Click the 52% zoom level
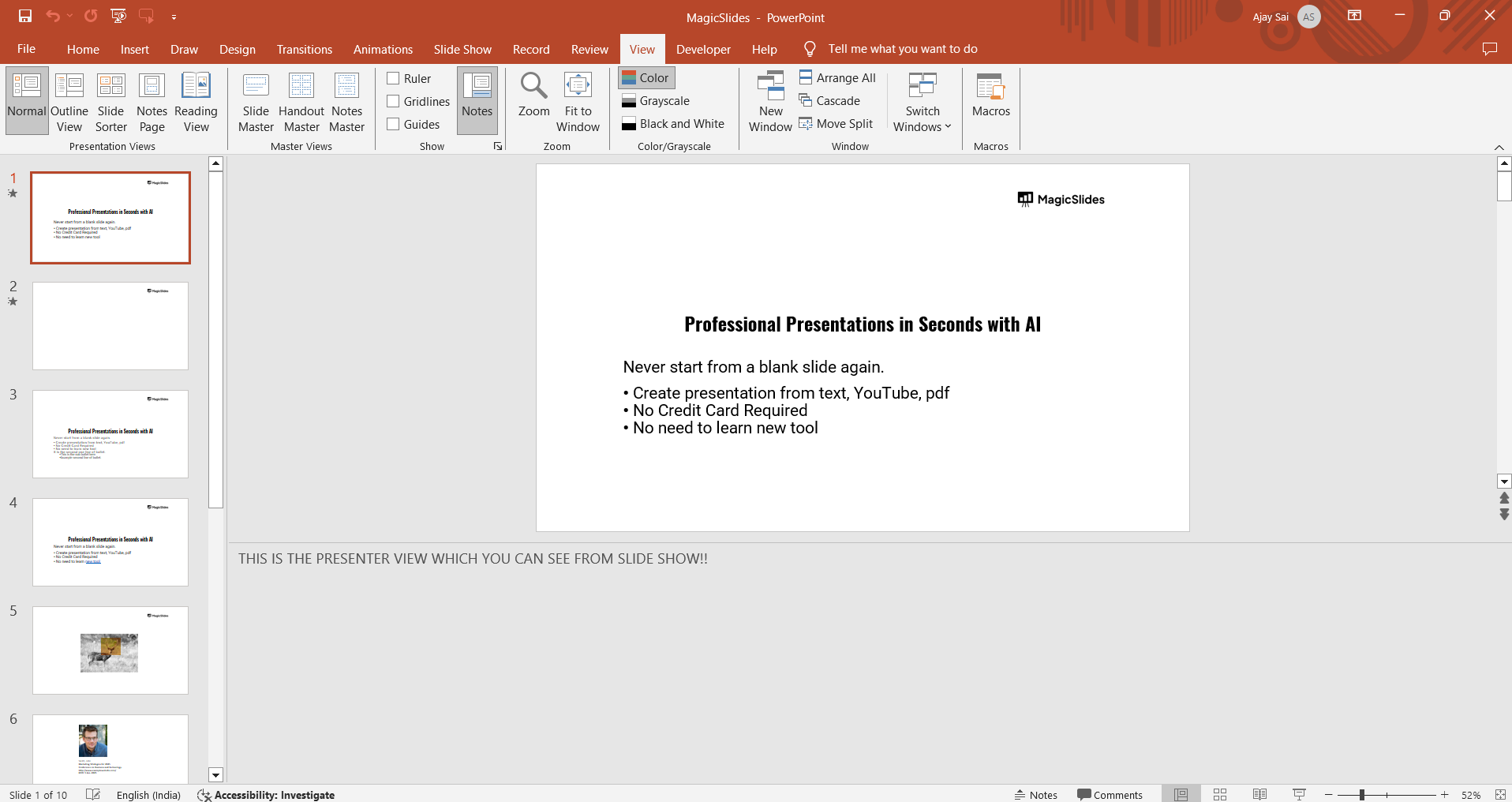This screenshot has width=1512, height=802. point(1470,794)
